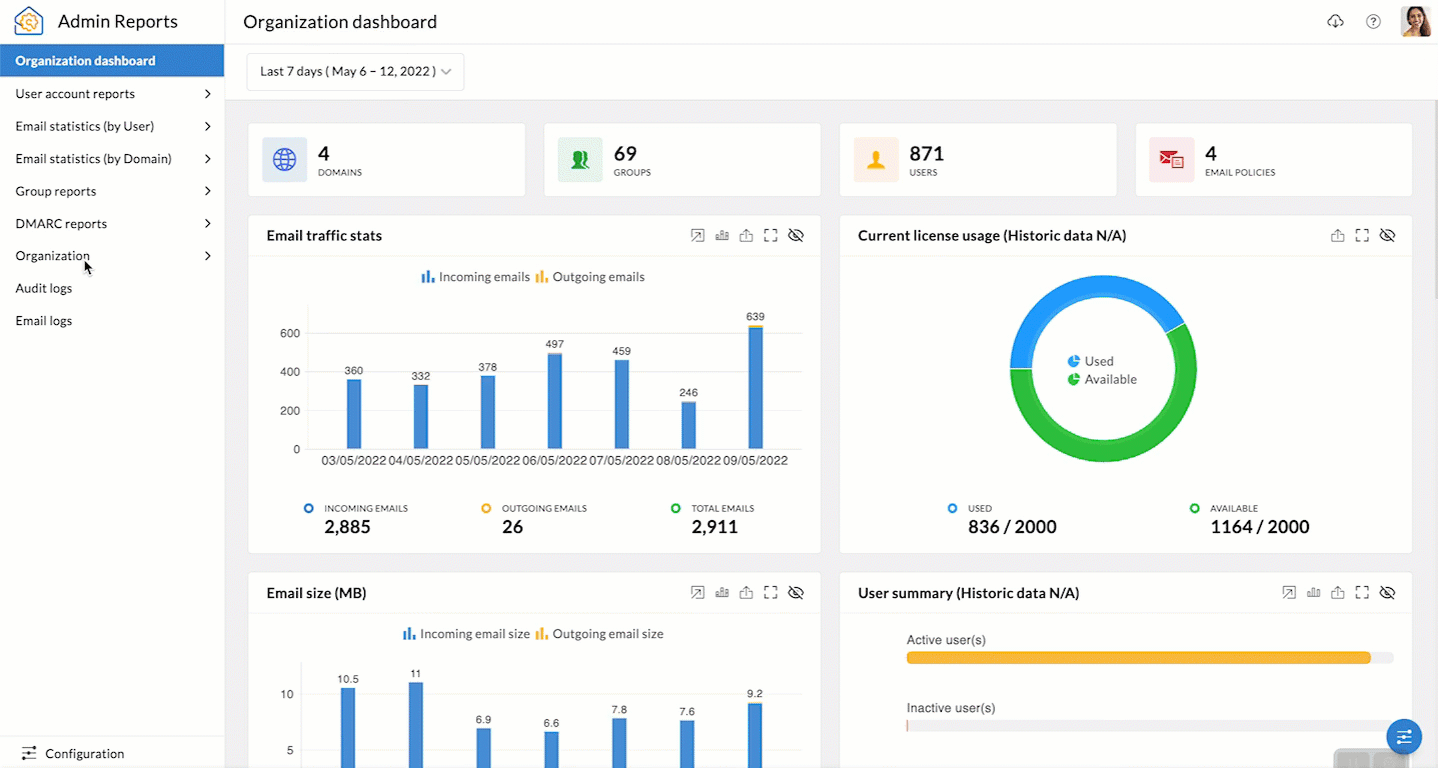1438x768 pixels.
Task: Open the Last 7 days date range dropdown
Action: 355,71
